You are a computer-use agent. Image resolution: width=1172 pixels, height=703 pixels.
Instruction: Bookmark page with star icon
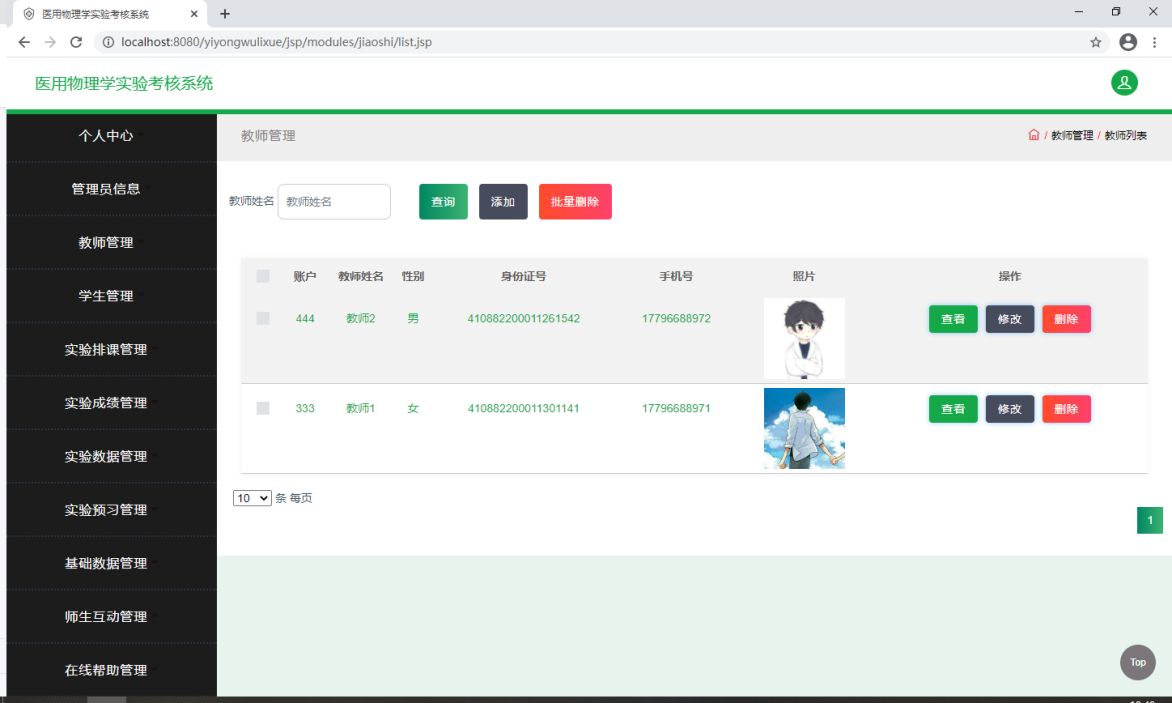pyautogui.click(x=1095, y=42)
